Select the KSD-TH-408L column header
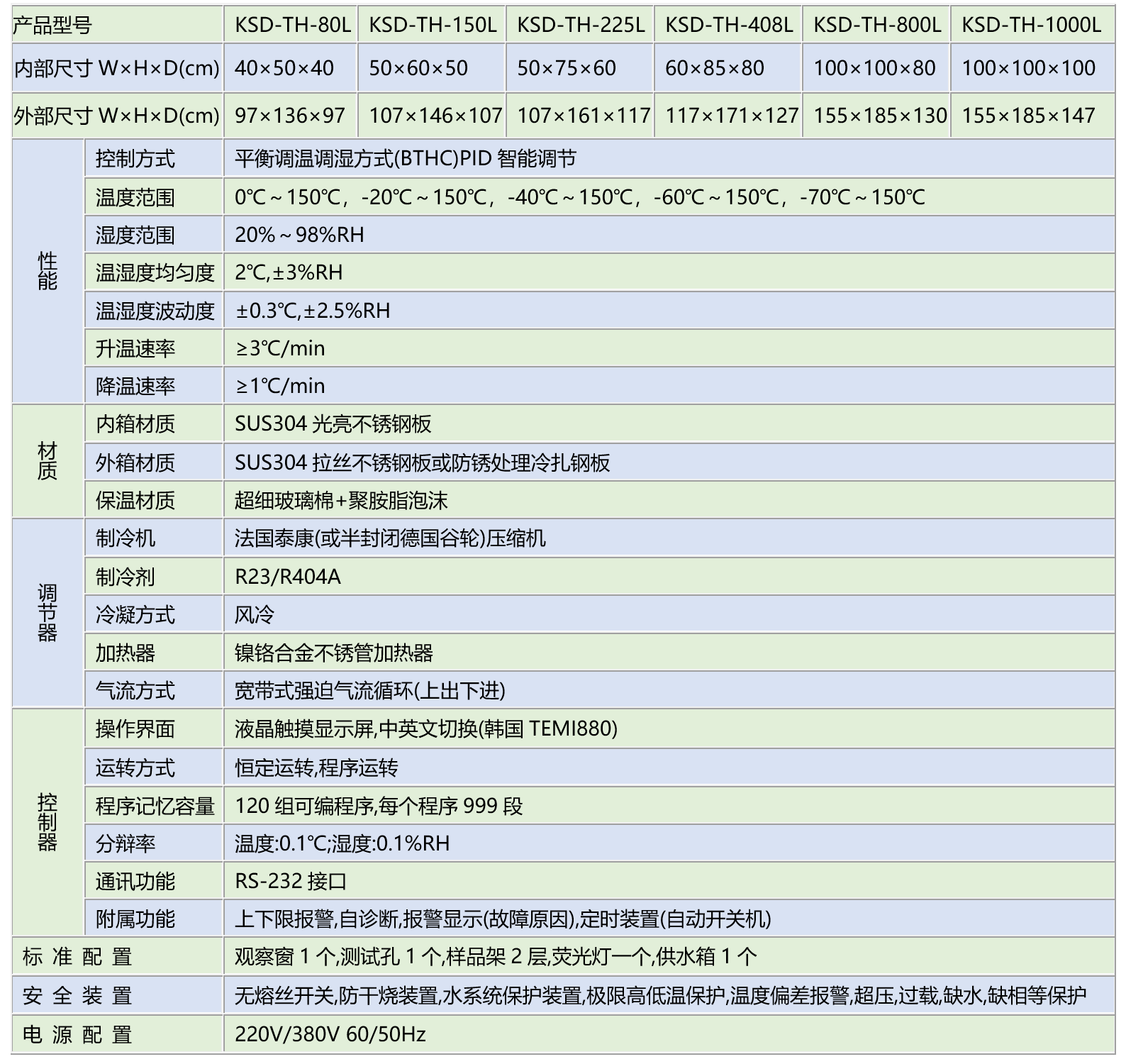This screenshot has width=1126, height=1064. pos(728,26)
